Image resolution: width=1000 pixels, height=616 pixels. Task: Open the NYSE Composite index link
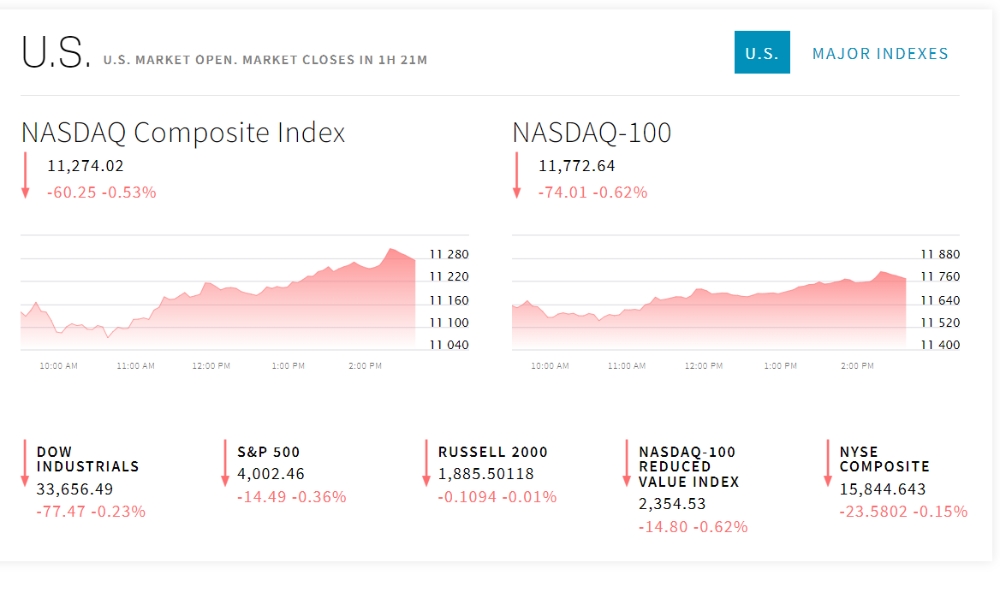pos(884,459)
